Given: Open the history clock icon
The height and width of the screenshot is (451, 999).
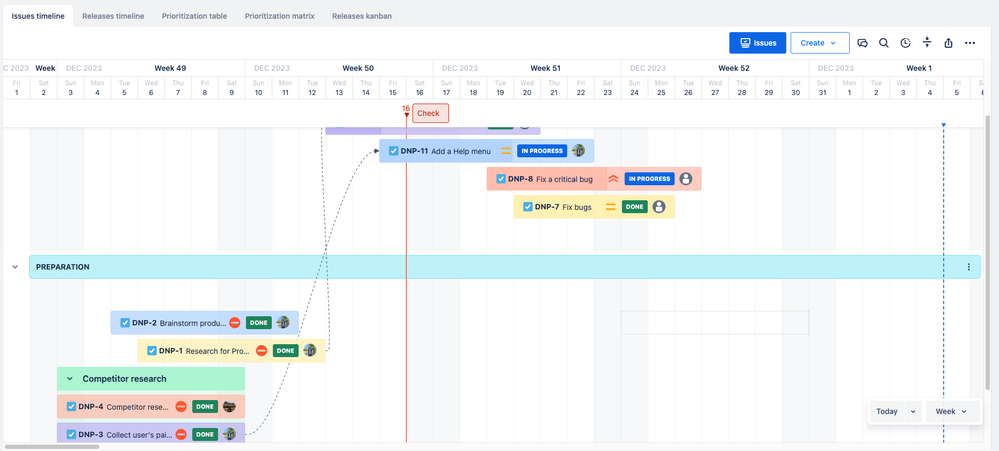Looking at the screenshot, I should [905, 43].
